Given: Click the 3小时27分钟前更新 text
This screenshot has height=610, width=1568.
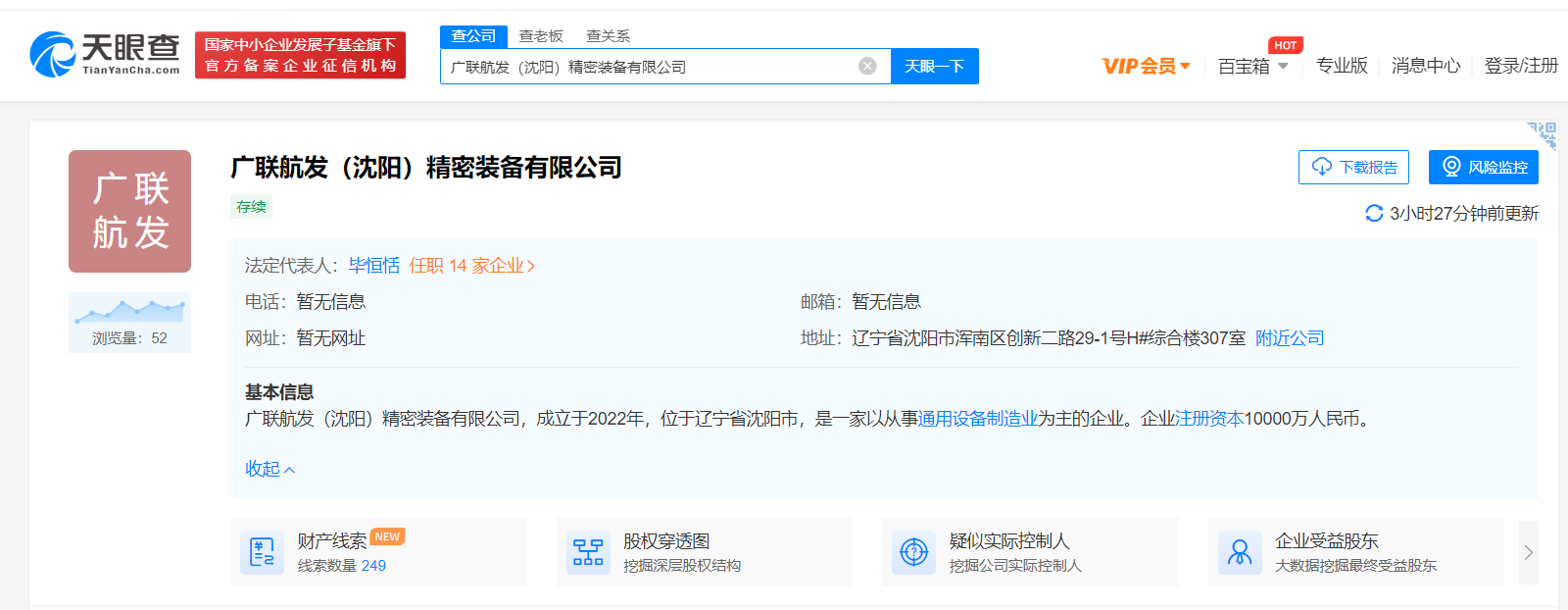Looking at the screenshot, I should tap(1464, 213).
